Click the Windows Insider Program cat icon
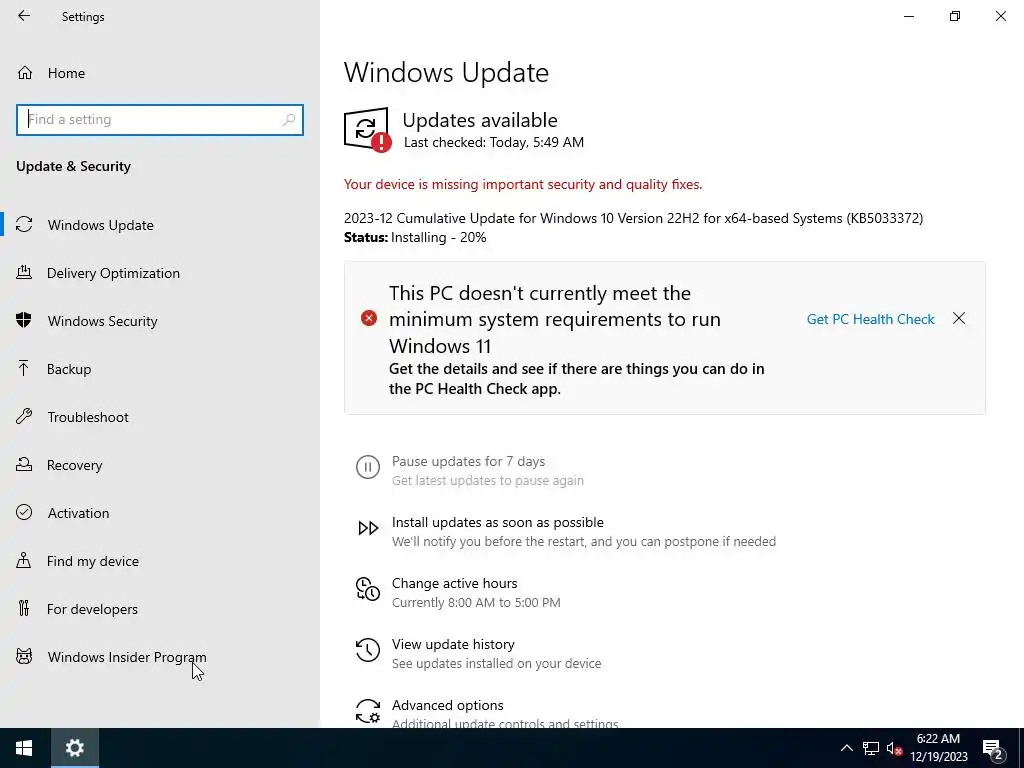The image size is (1024, 768). tap(24, 656)
